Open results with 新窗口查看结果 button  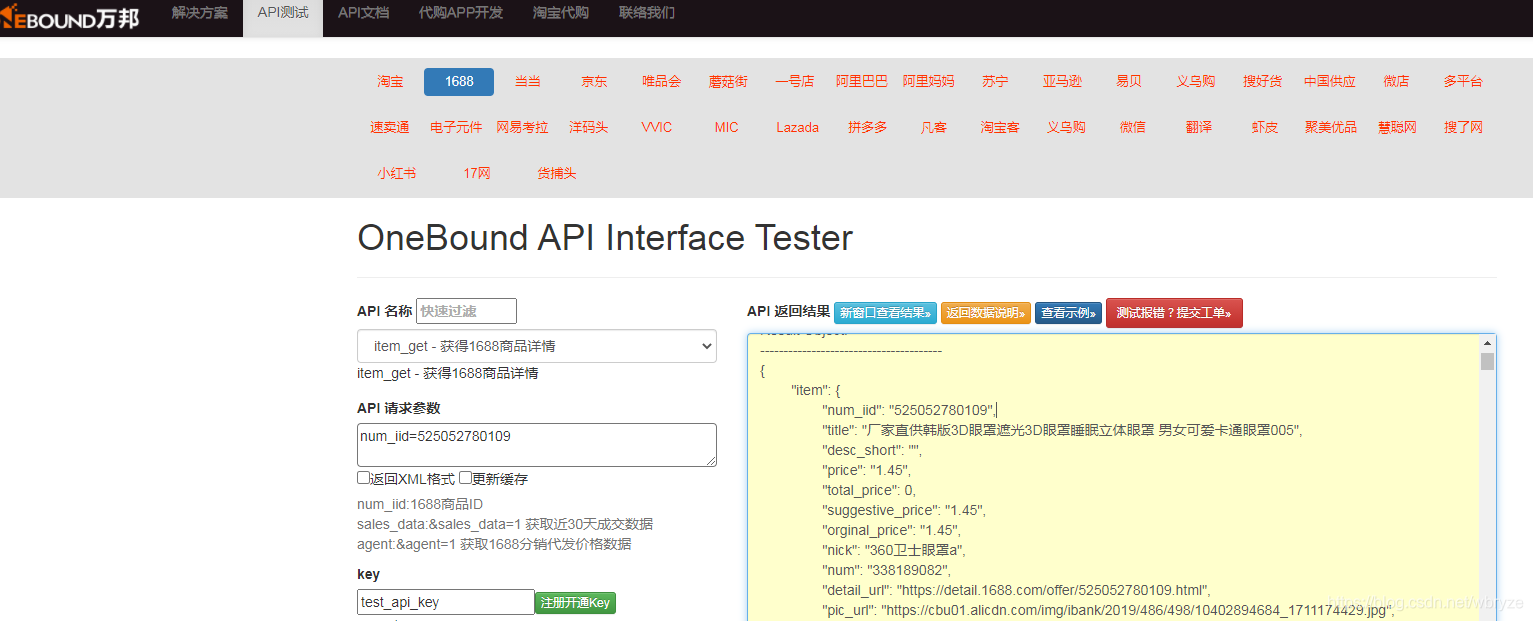(x=885, y=313)
